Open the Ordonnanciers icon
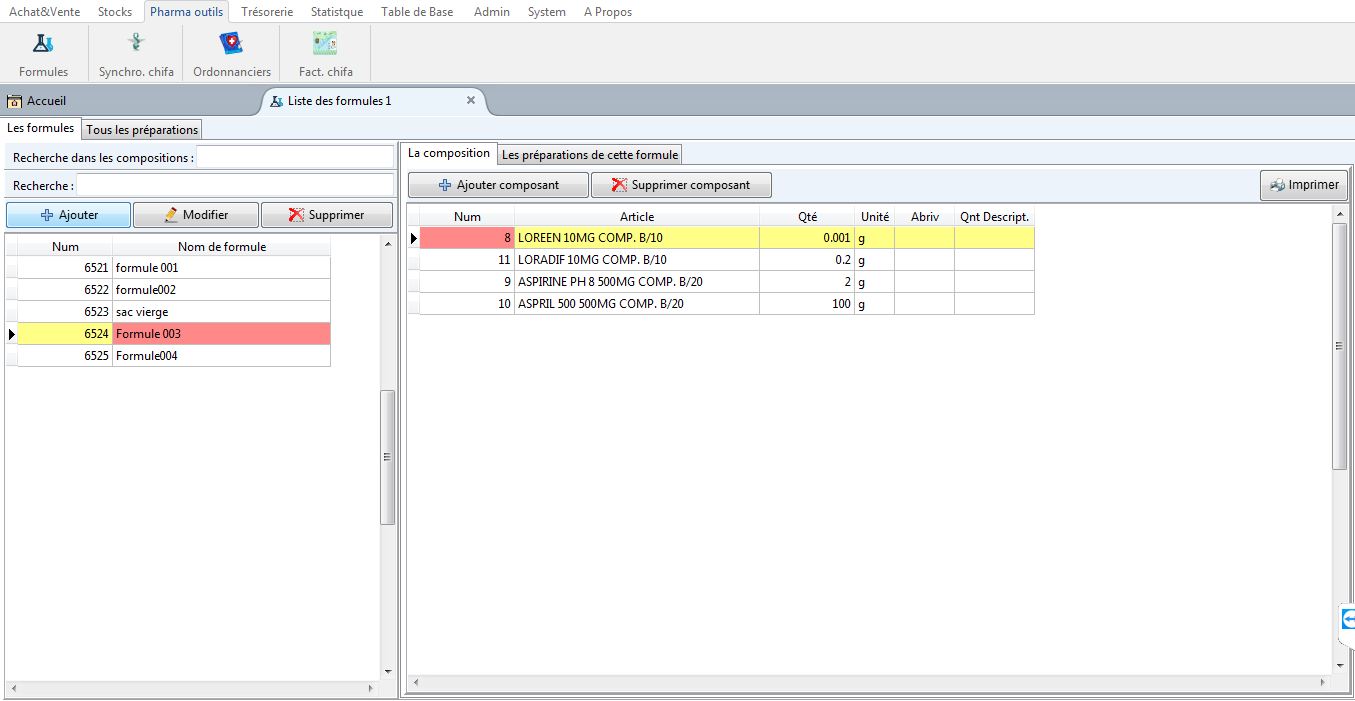Screen dimensions: 1355x701 click(x=232, y=45)
